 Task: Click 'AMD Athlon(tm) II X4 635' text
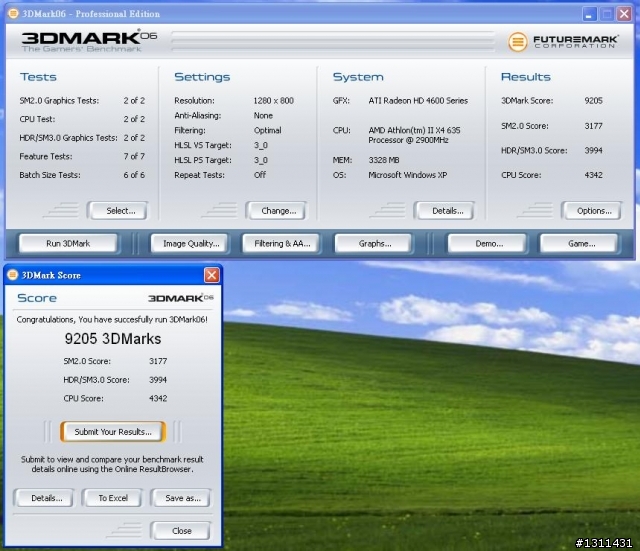click(414, 130)
